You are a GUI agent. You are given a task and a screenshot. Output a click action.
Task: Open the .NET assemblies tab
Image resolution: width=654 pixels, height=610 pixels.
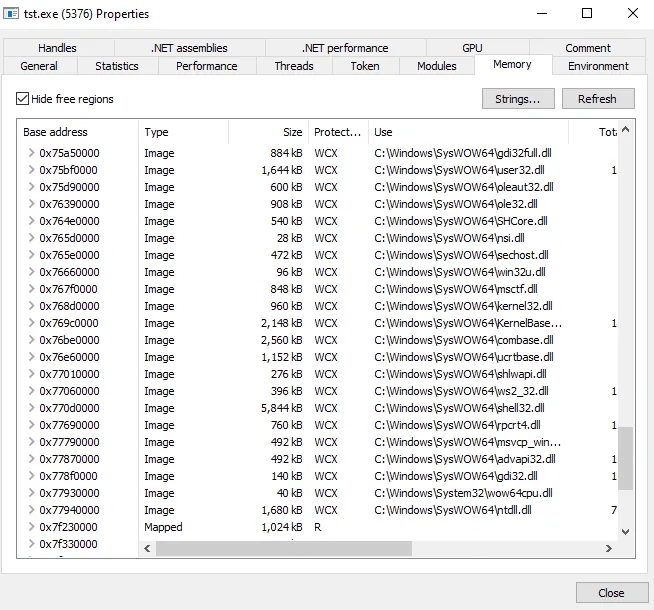189,48
